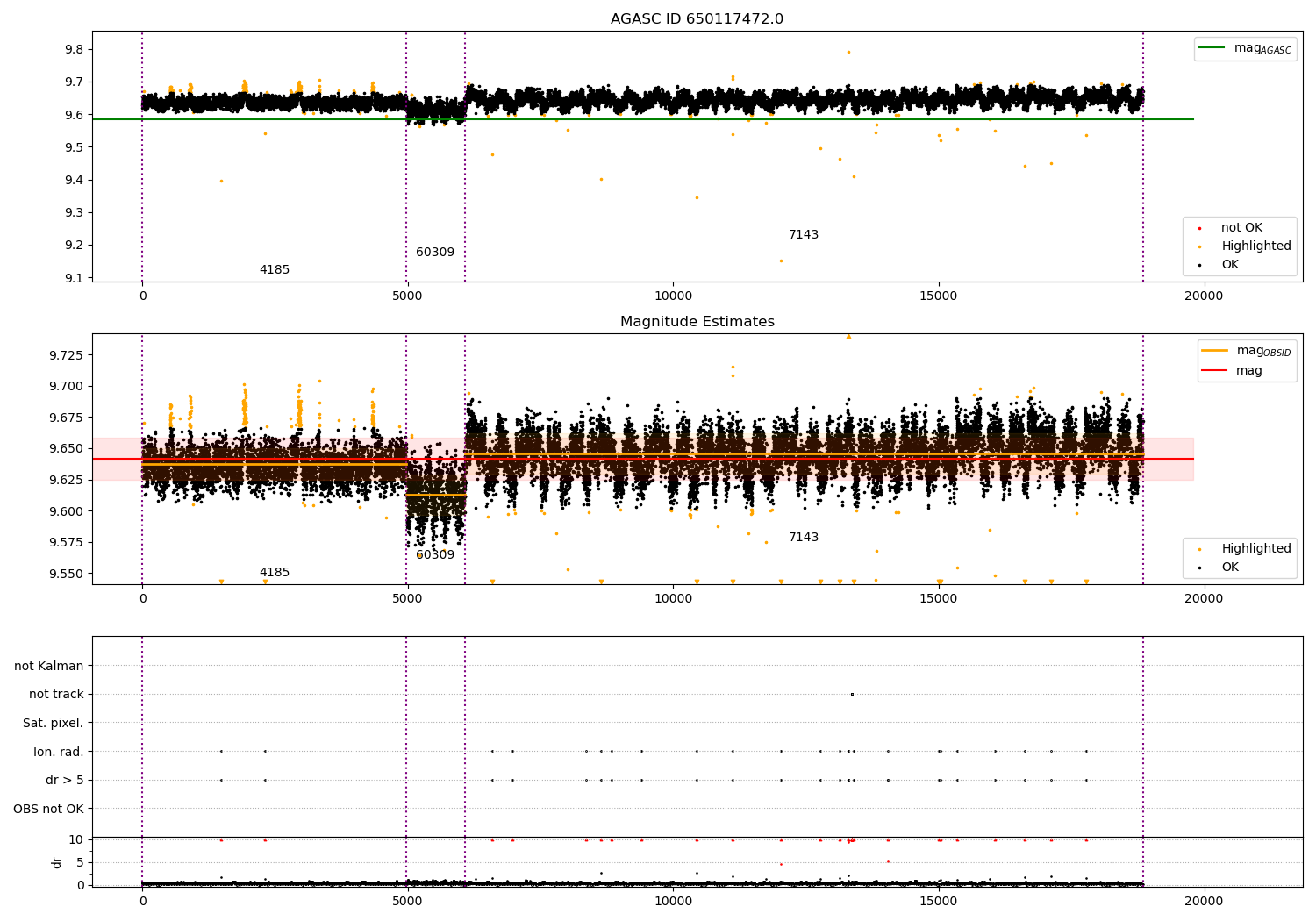This screenshot has height=921, width=1316.
Task: Click the 'dr > 5' axis label
Action: [64, 781]
